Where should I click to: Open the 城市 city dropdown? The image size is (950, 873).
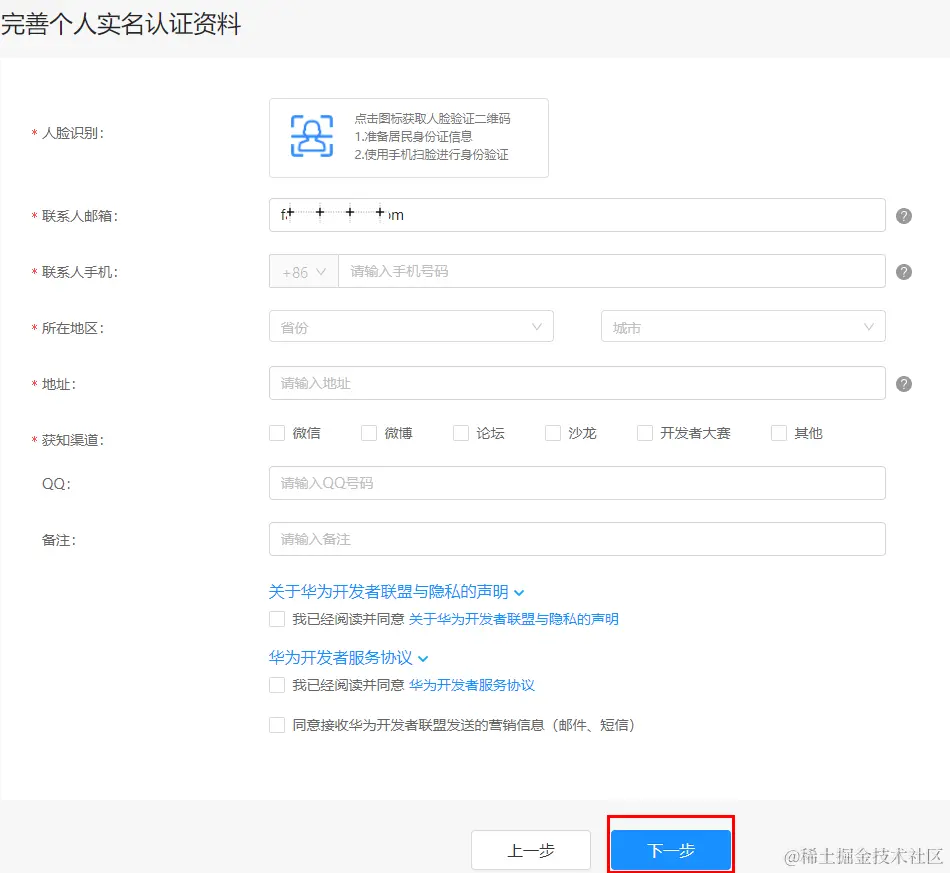742,326
